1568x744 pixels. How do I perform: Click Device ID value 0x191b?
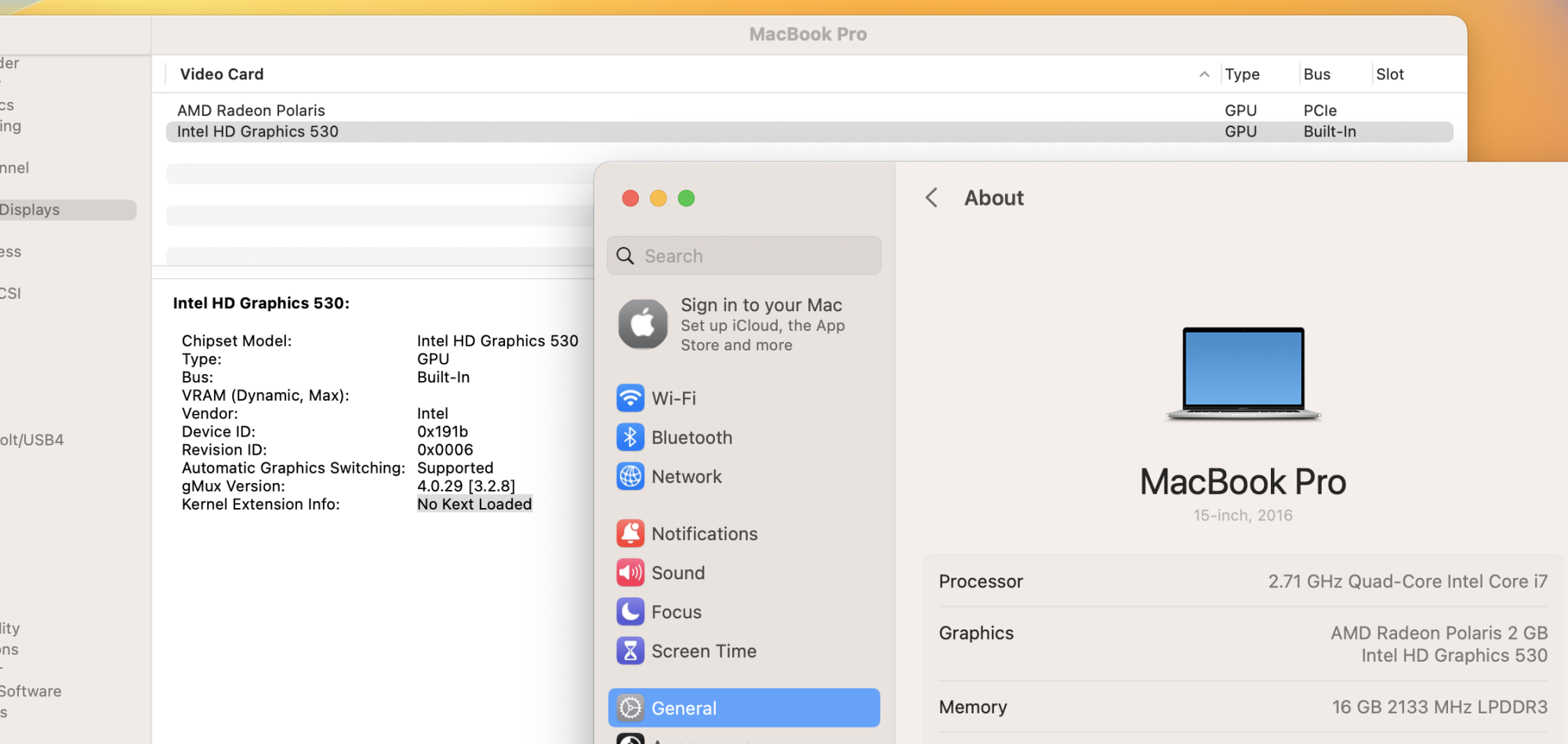coord(442,432)
